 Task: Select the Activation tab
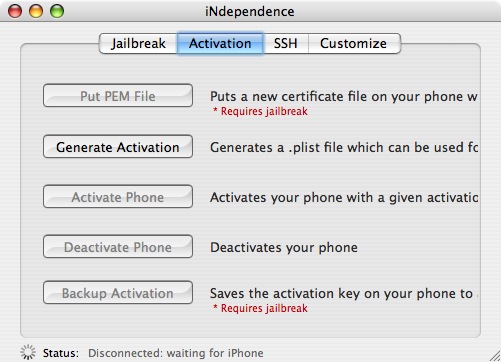(220, 43)
